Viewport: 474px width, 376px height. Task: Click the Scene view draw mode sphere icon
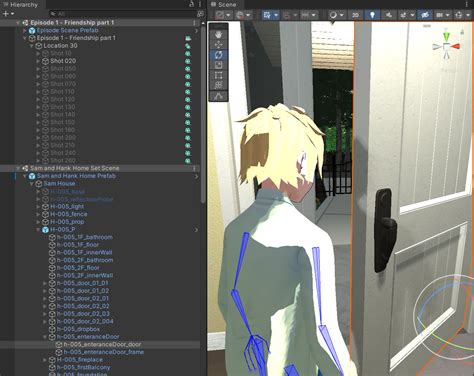pos(333,15)
